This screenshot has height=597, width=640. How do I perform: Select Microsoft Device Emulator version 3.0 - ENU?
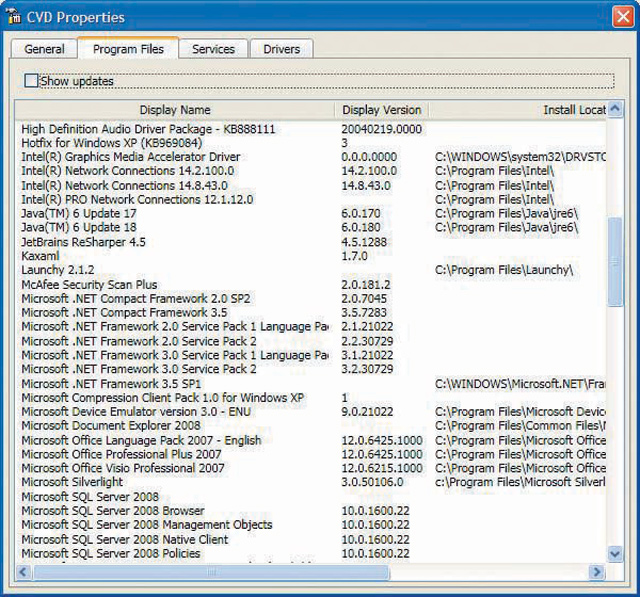pos(136,411)
